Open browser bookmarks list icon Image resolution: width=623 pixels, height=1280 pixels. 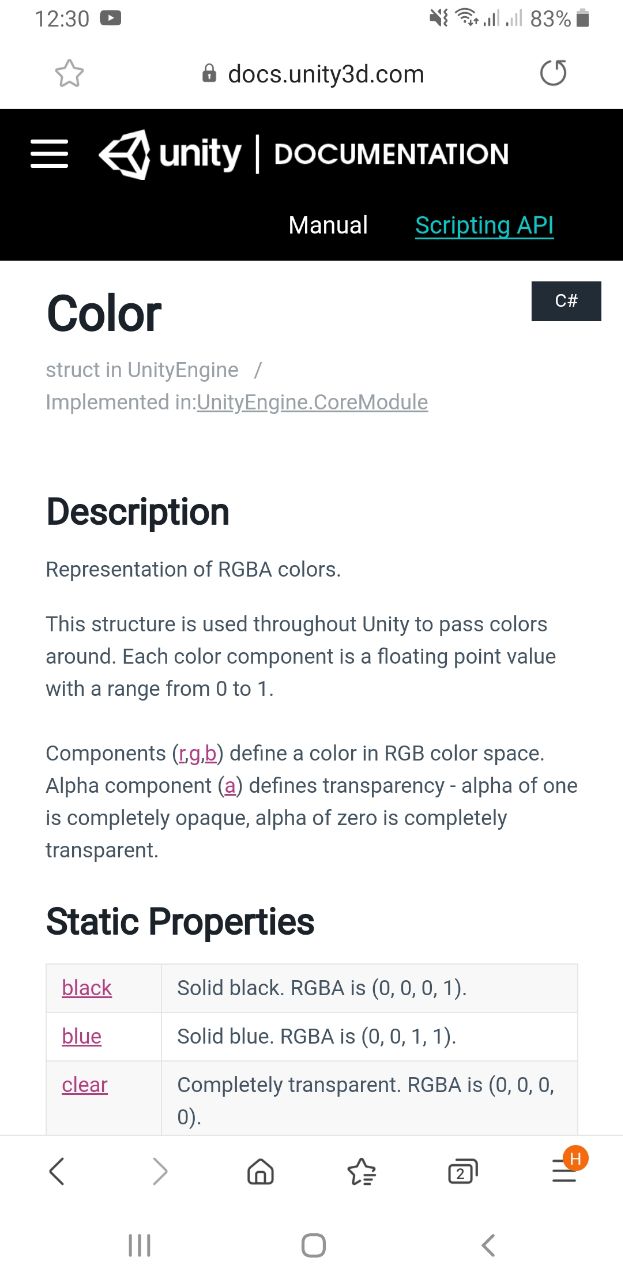coord(361,1171)
